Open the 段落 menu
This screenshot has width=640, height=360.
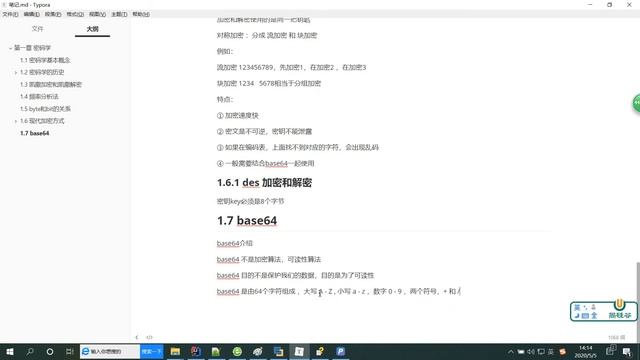53,14
